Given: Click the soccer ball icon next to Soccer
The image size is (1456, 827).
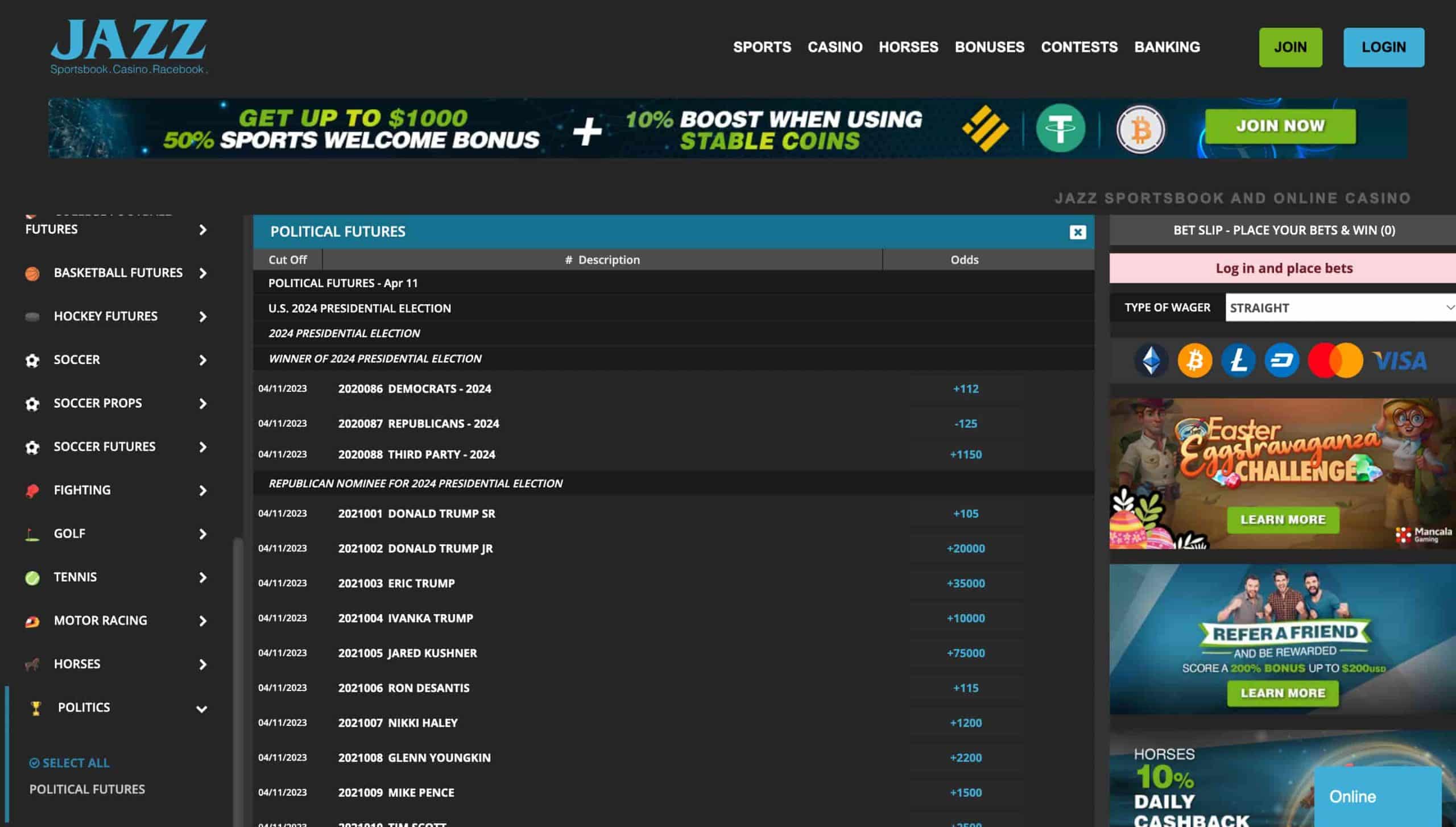Looking at the screenshot, I should [32, 361].
